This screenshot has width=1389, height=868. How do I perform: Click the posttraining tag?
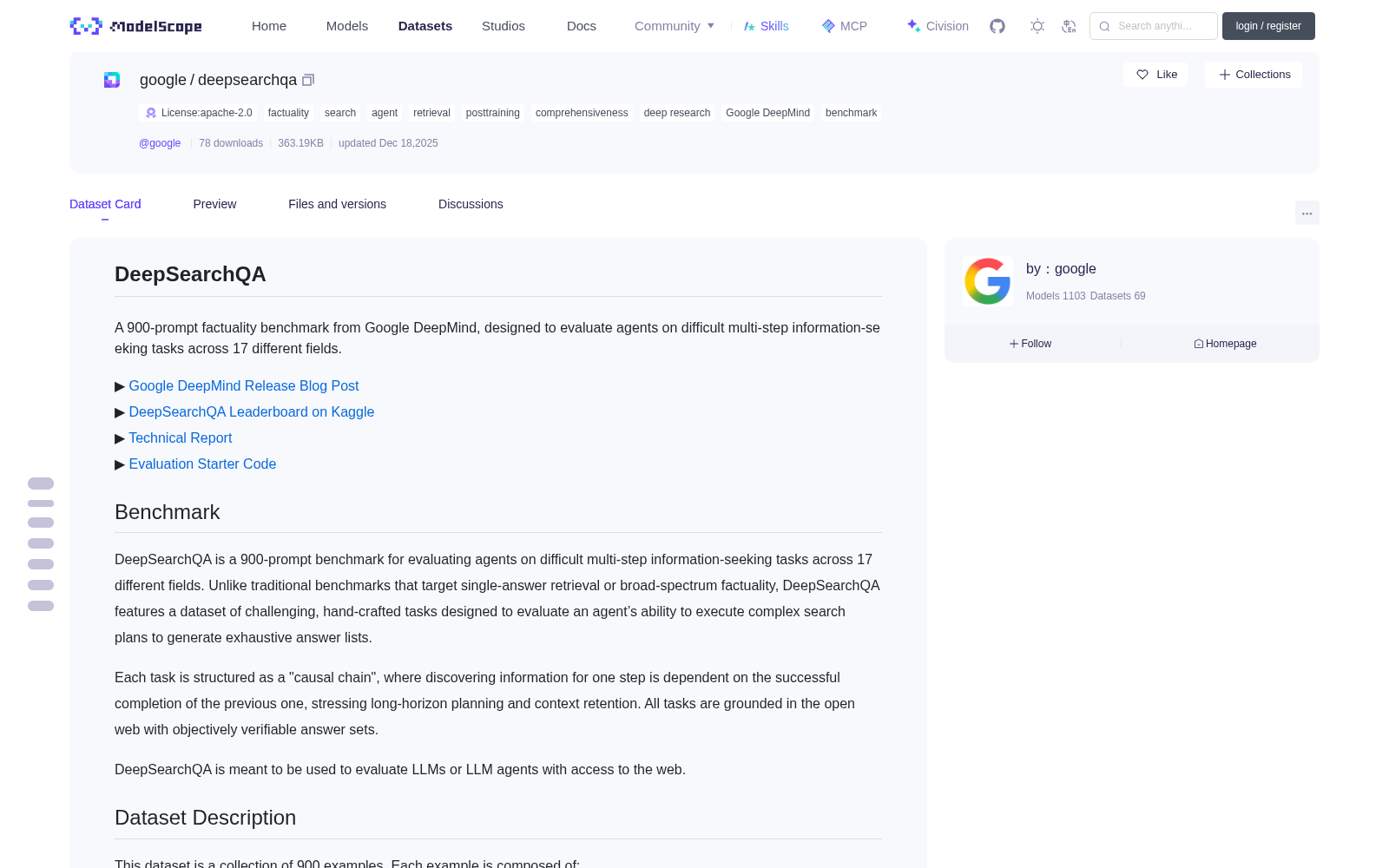[493, 113]
